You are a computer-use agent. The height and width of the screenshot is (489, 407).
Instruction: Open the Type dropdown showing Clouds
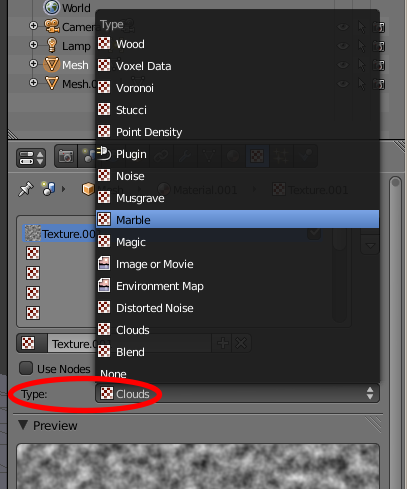pos(237,394)
